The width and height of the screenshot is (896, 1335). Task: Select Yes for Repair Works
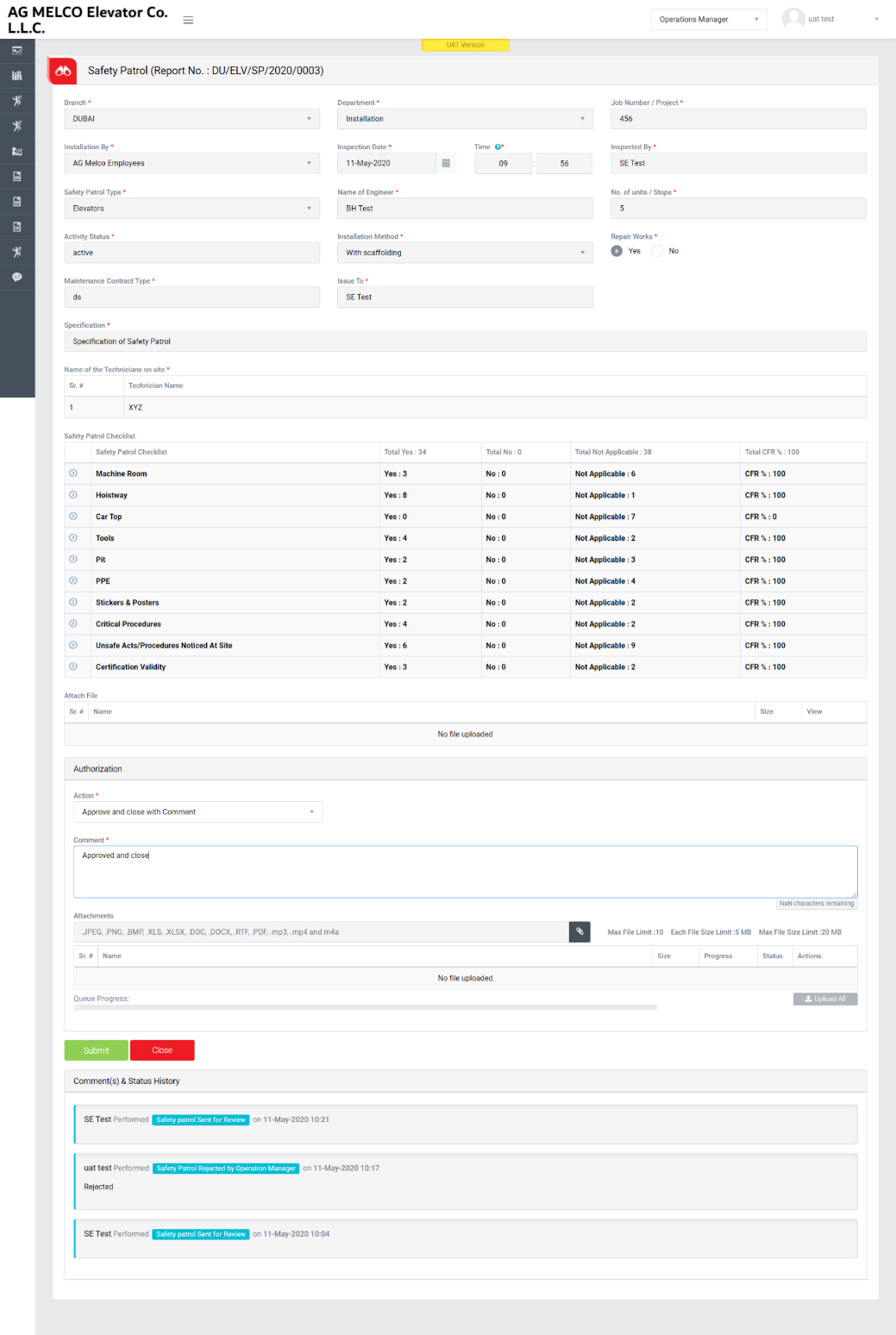(x=617, y=251)
